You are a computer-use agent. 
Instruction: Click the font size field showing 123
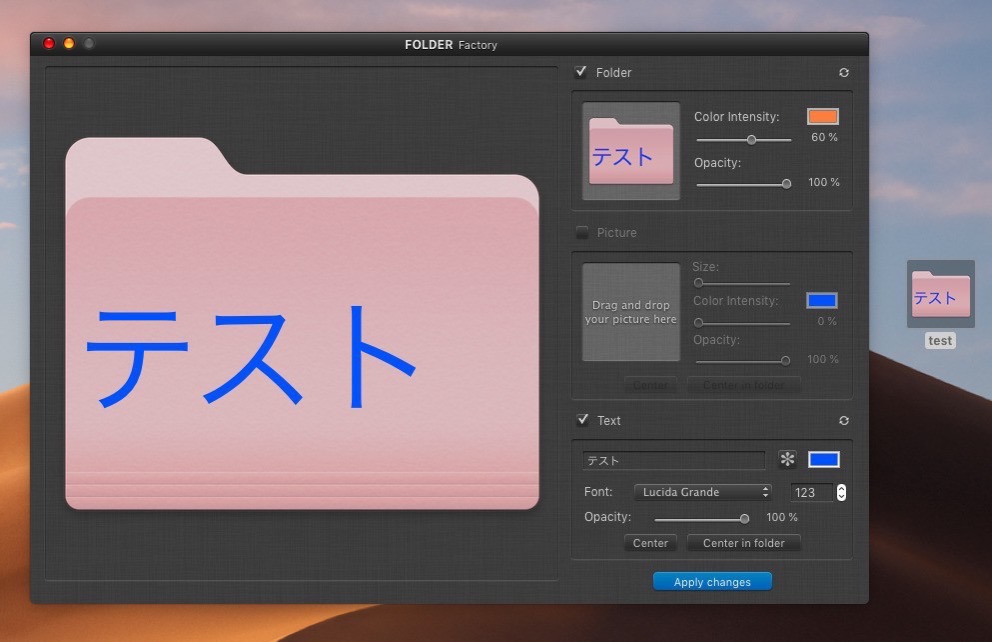811,492
